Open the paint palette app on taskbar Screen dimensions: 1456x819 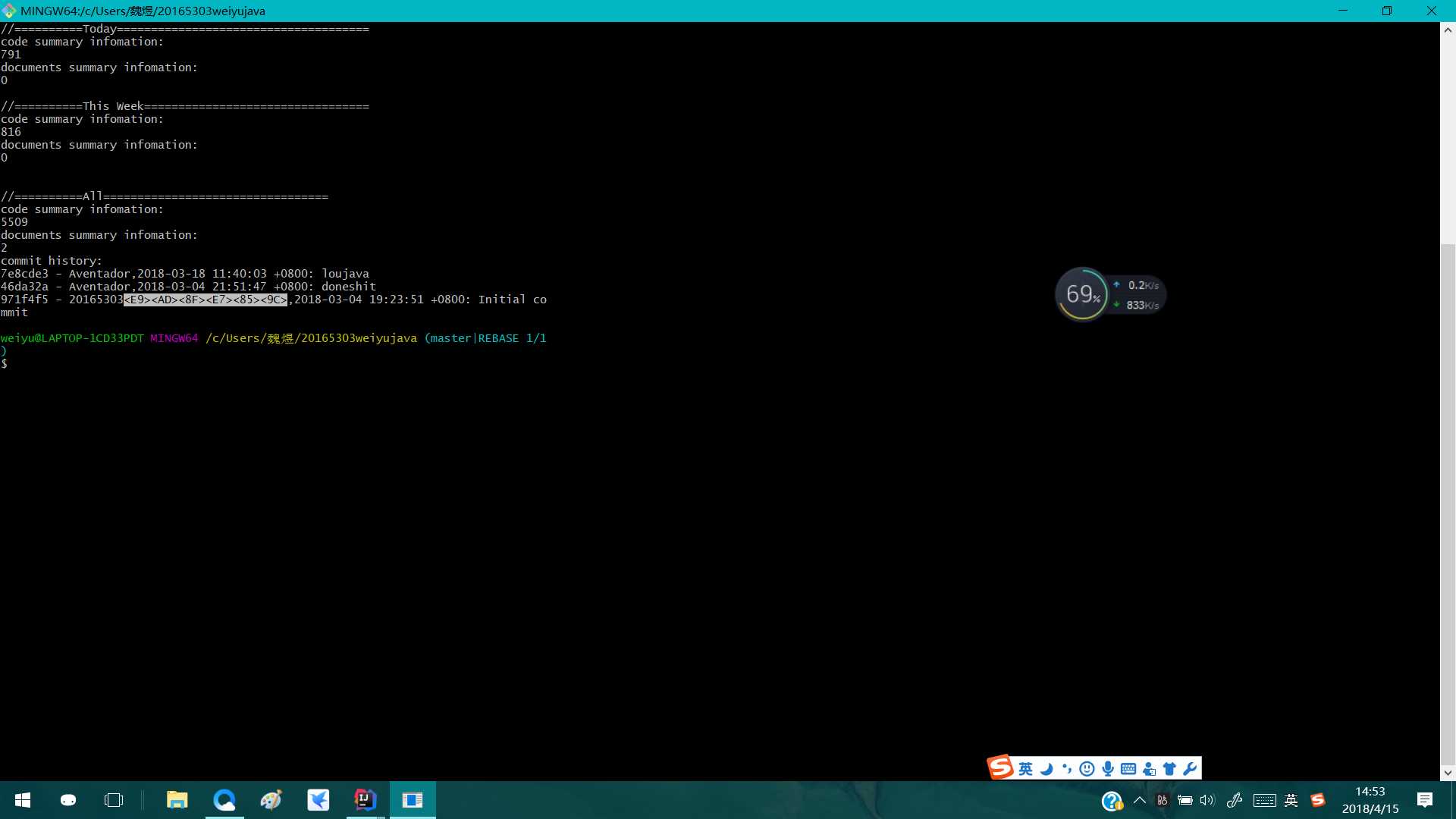(271, 800)
